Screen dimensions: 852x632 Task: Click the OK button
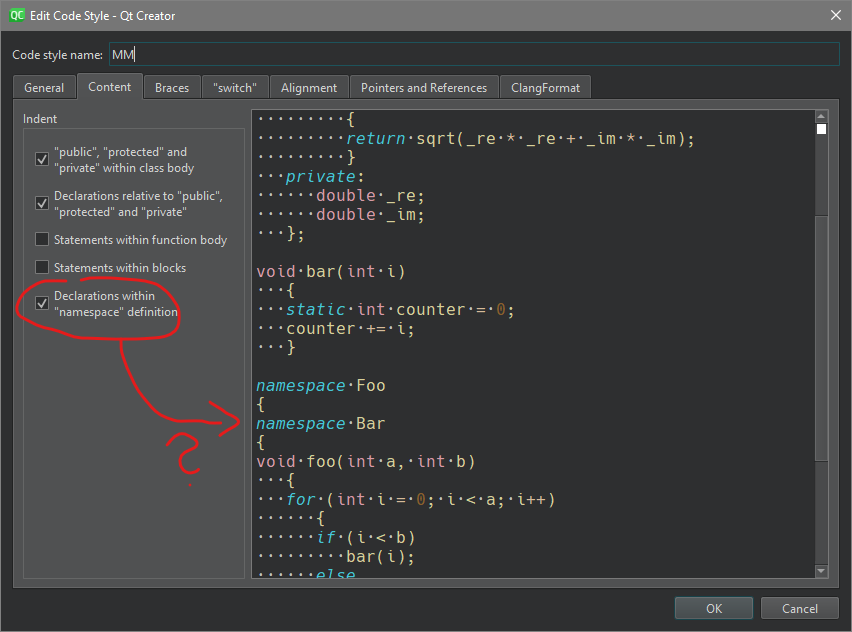coord(713,608)
